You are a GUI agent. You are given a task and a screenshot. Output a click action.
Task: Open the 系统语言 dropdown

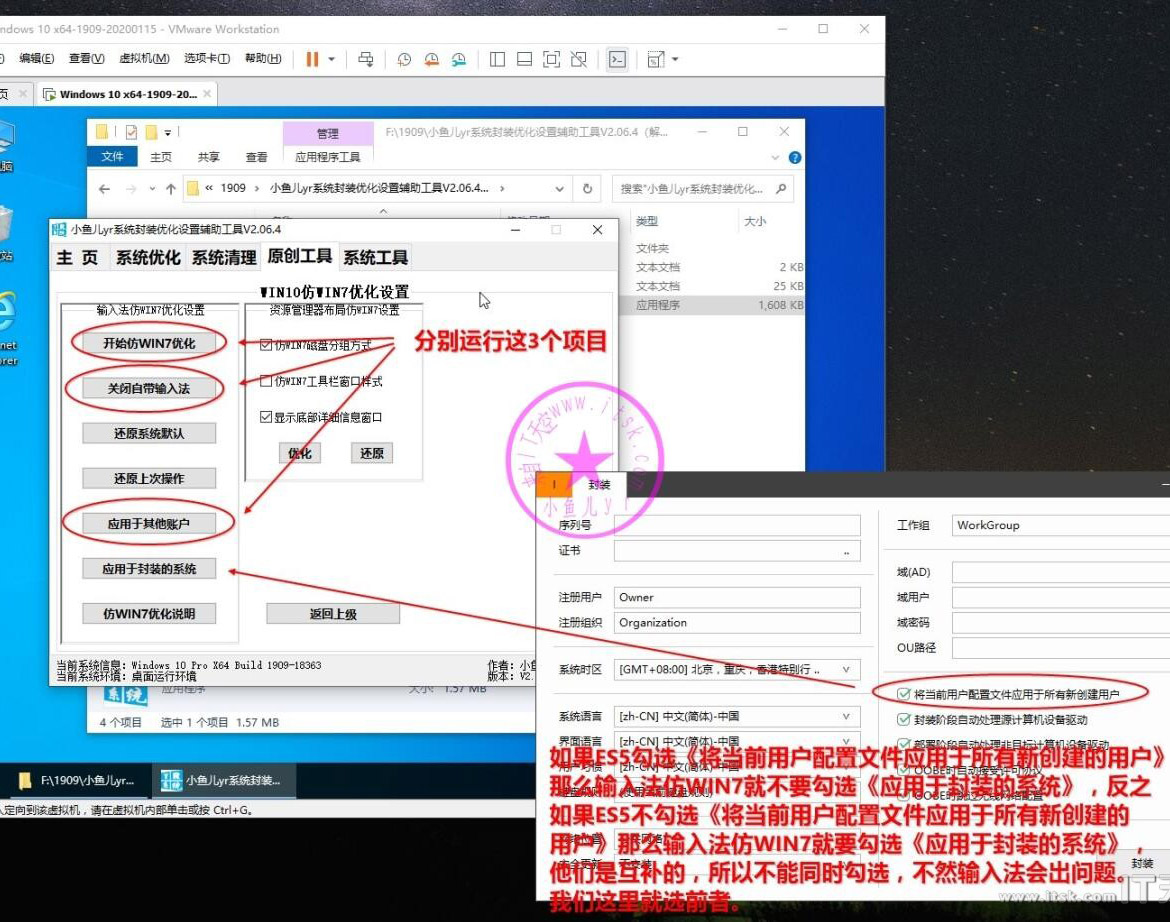[846, 716]
